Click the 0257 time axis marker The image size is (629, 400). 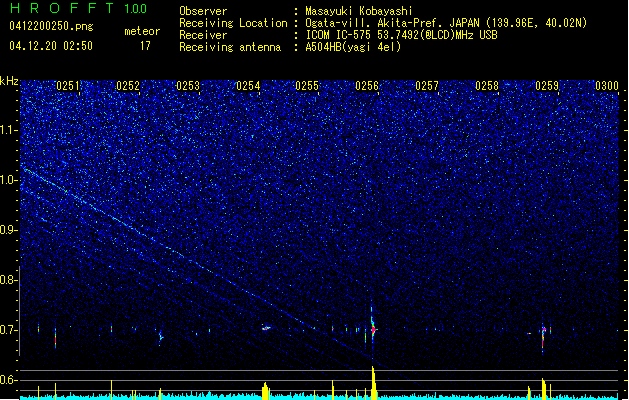[427, 85]
